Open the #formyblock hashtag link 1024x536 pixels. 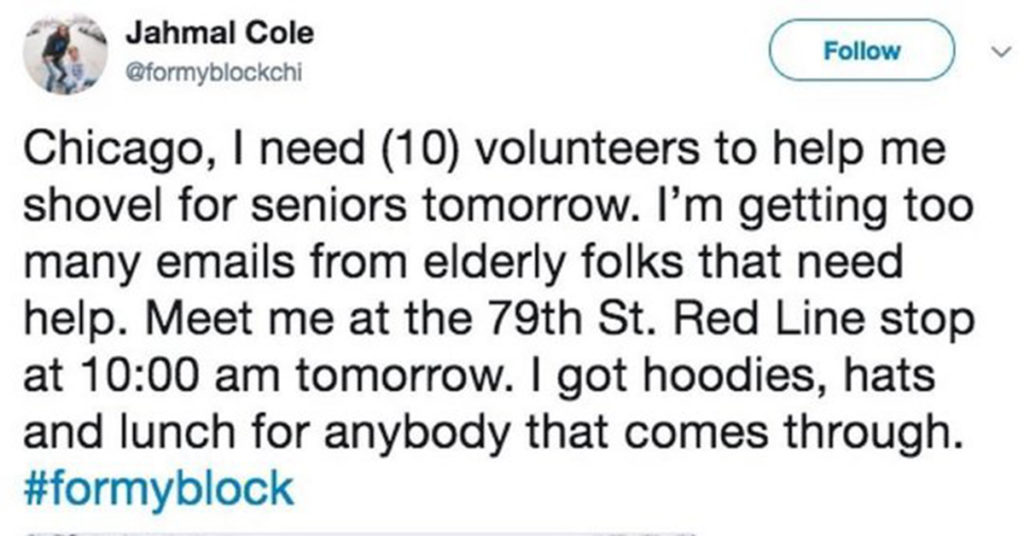coord(159,489)
